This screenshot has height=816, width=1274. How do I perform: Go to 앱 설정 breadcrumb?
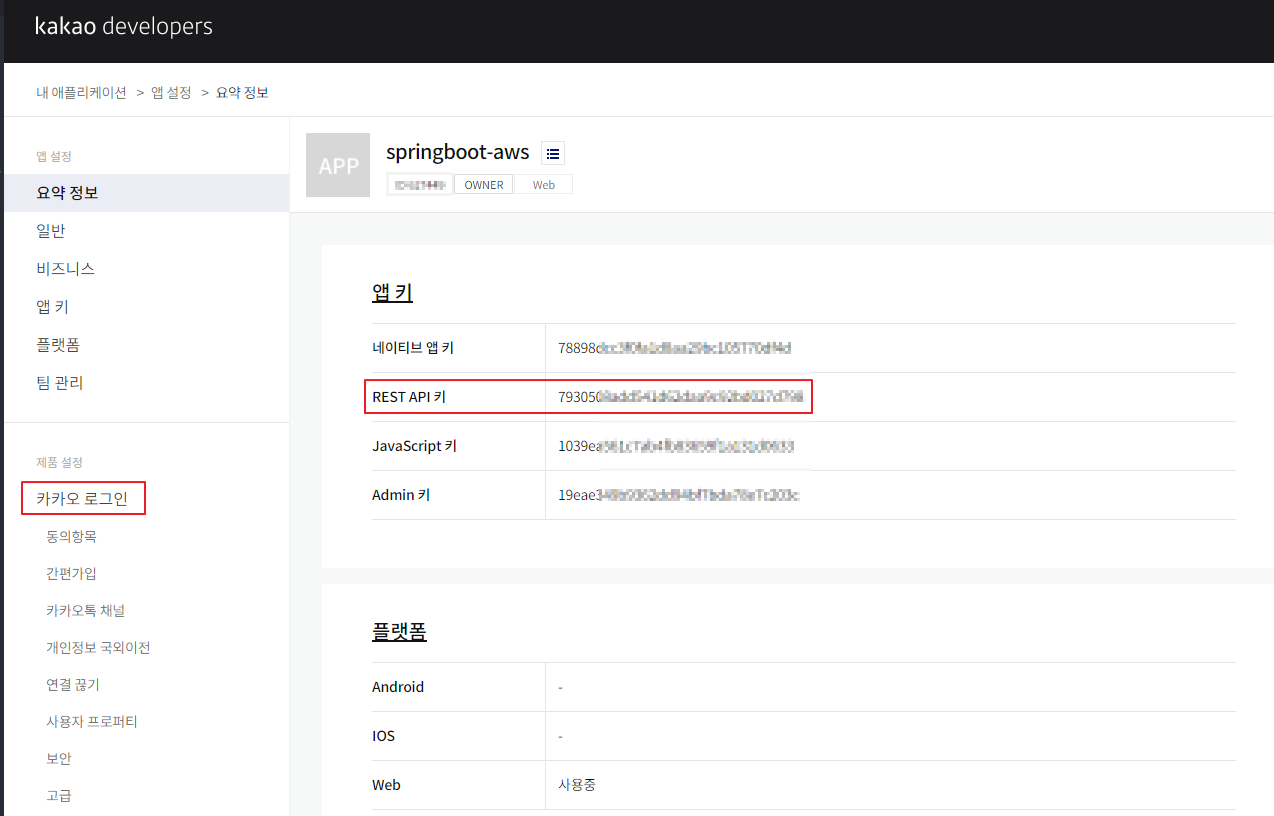point(171,93)
